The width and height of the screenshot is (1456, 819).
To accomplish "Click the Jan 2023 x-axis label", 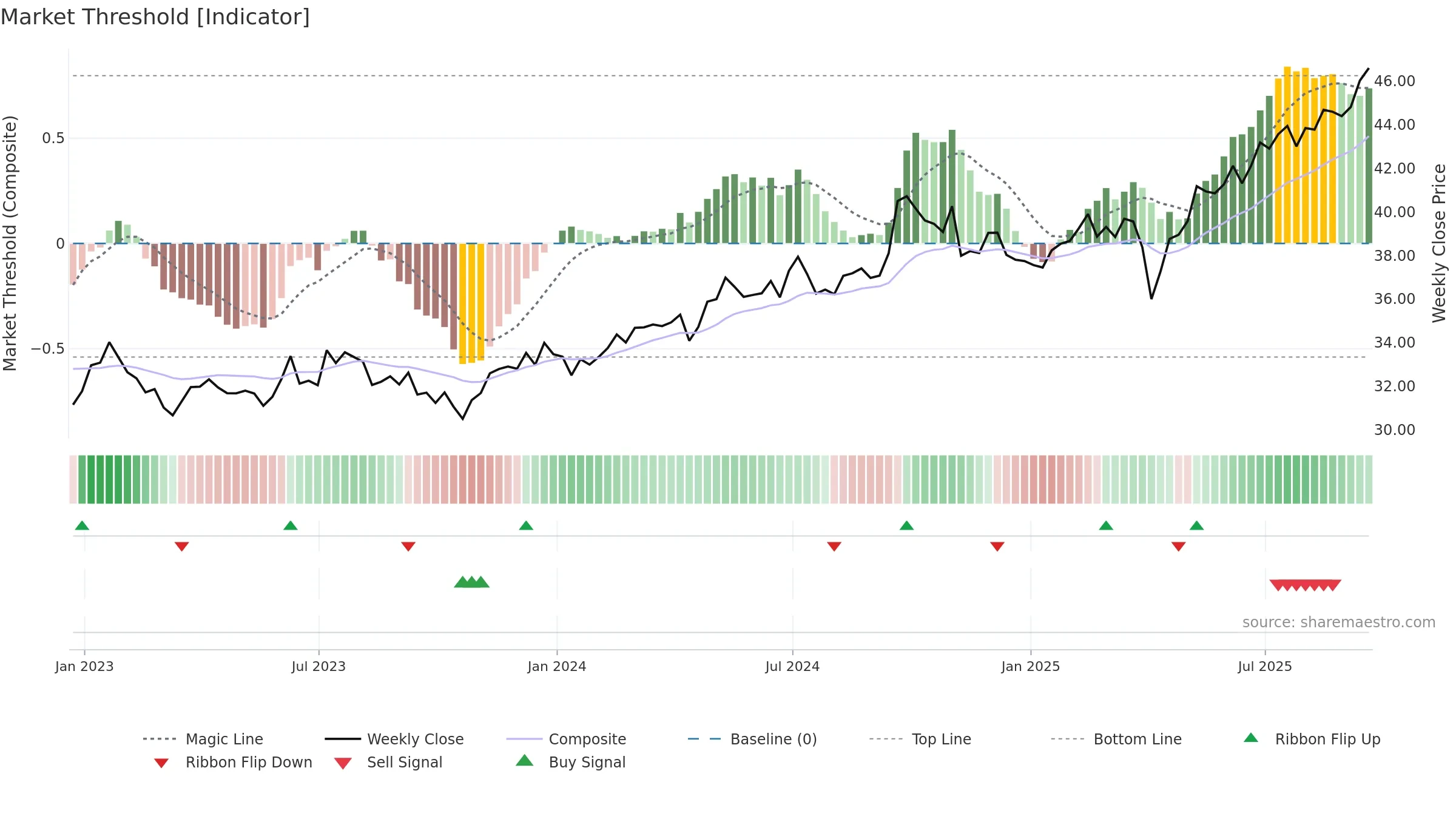I will [x=84, y=667].
